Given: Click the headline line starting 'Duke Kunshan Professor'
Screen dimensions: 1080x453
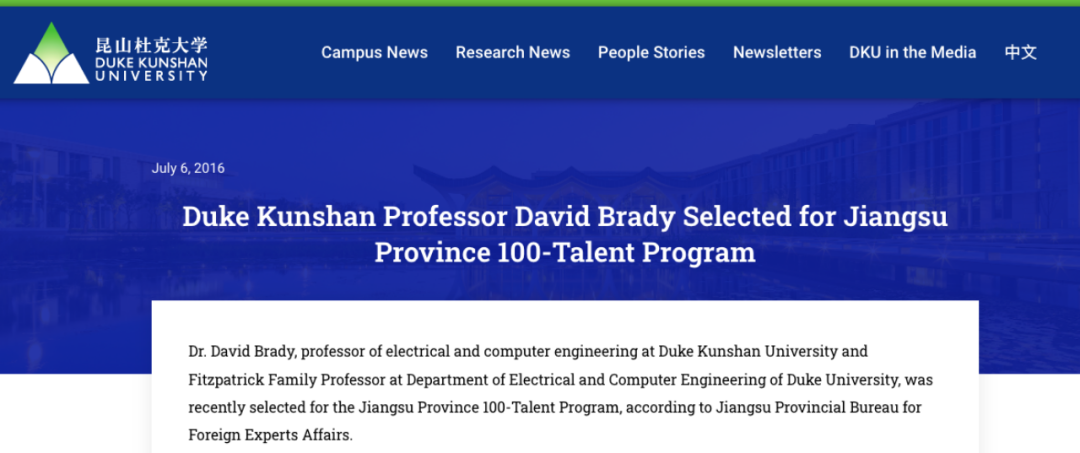Looking at the screenshot, I should coord(565,217).
